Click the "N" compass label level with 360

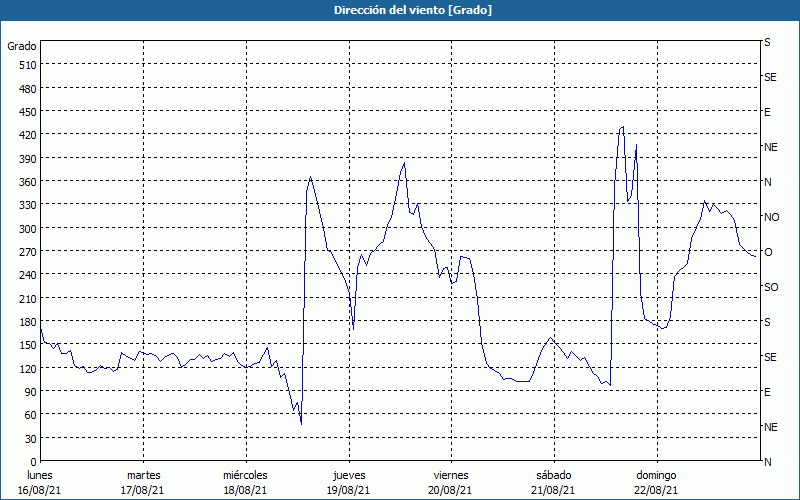click(767, 182)
